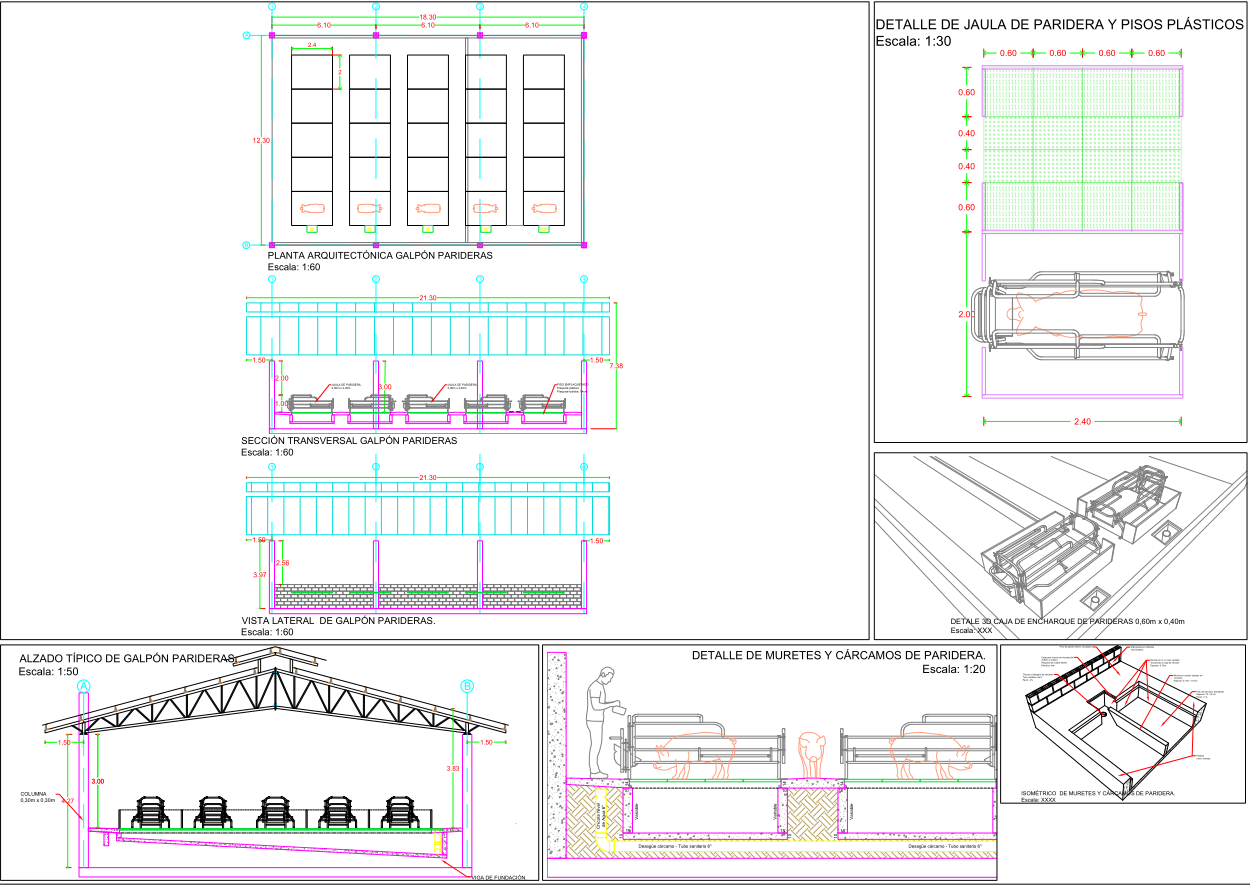Select the 'Ducto Nivel de Agua 6"' pipe label
The height and width of the screenshot is (886, 1250).
coord(603,815)
